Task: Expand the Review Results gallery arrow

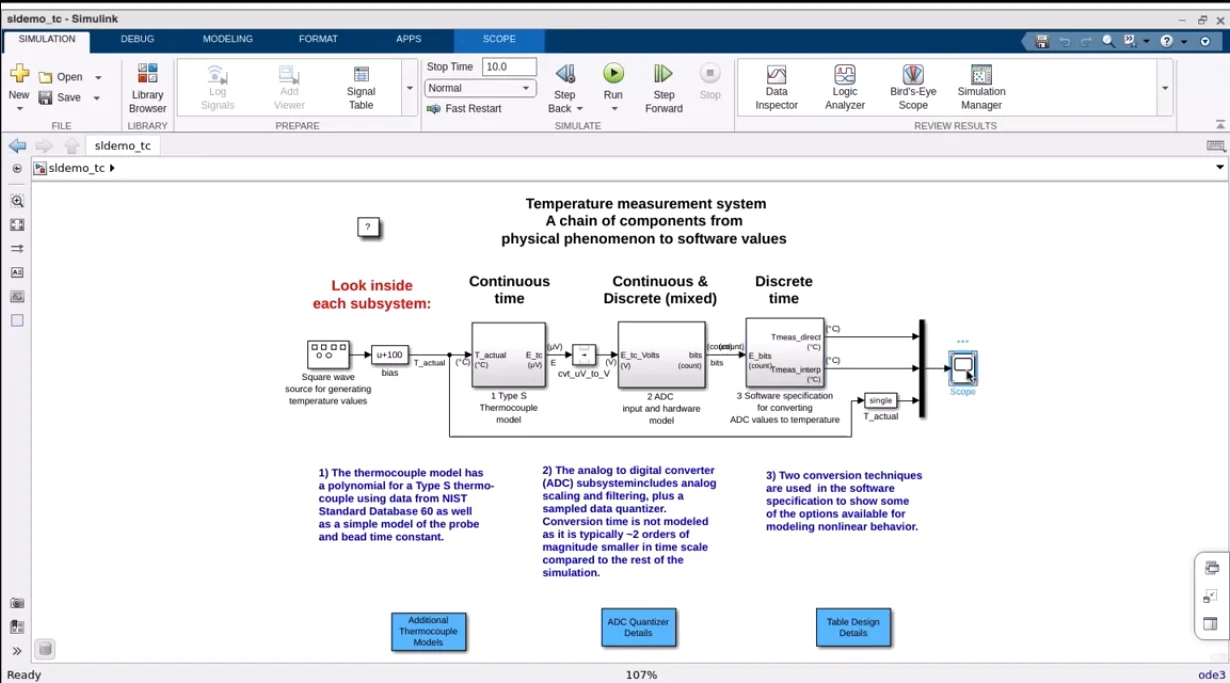Action: pyautogui.click(x=1165, y=88)
